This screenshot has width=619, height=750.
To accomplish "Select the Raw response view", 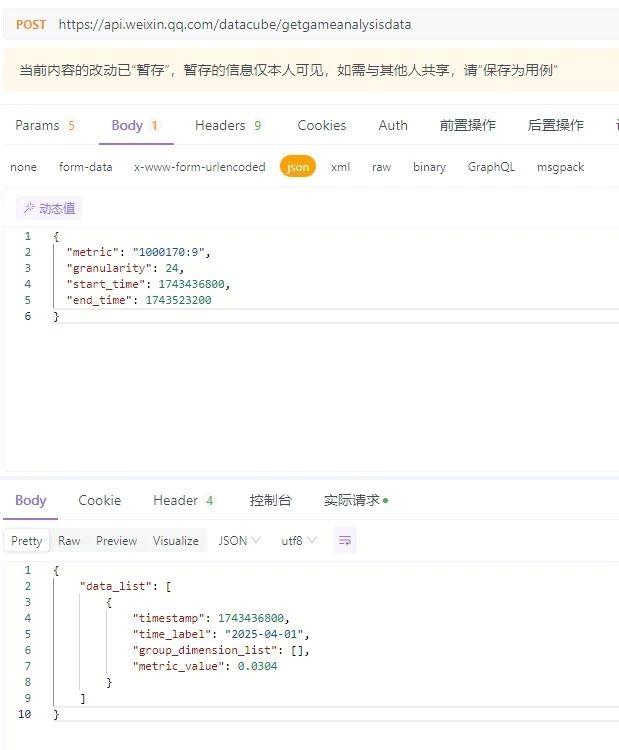I will pyautogui.click(x=69, y=540).
